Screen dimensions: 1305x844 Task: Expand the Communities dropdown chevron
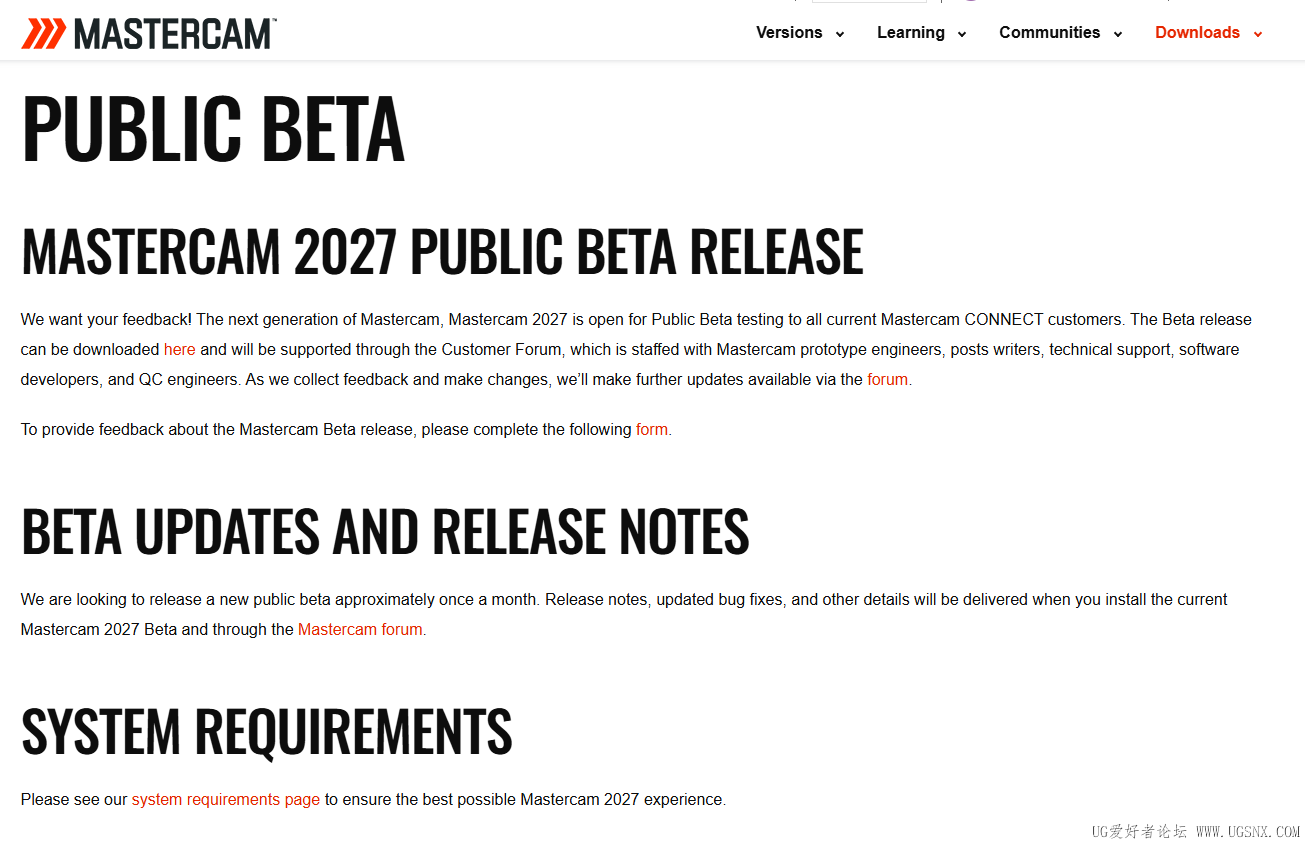click(1118, 34)
